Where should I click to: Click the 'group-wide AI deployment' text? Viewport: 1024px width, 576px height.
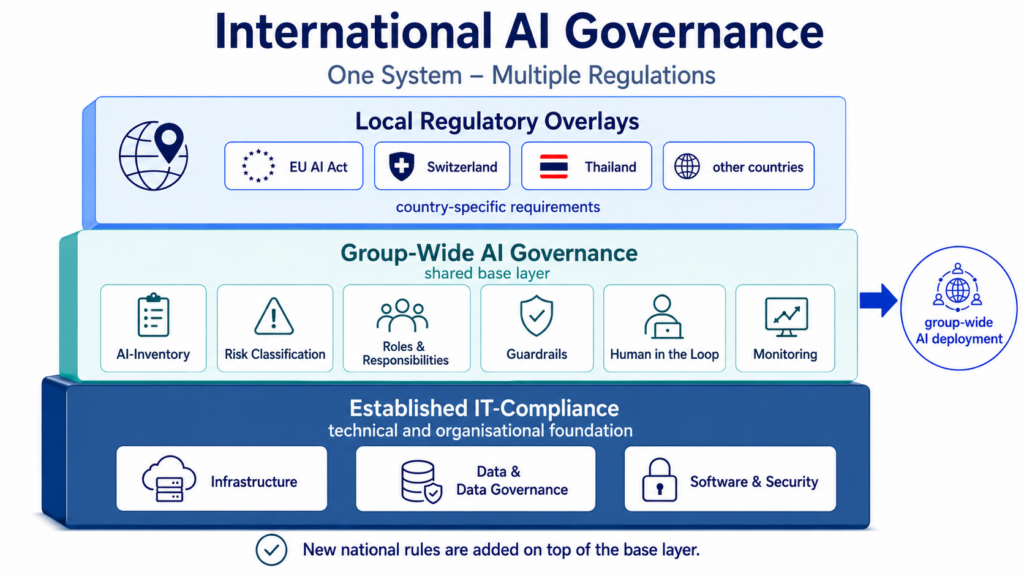(959, 330)
